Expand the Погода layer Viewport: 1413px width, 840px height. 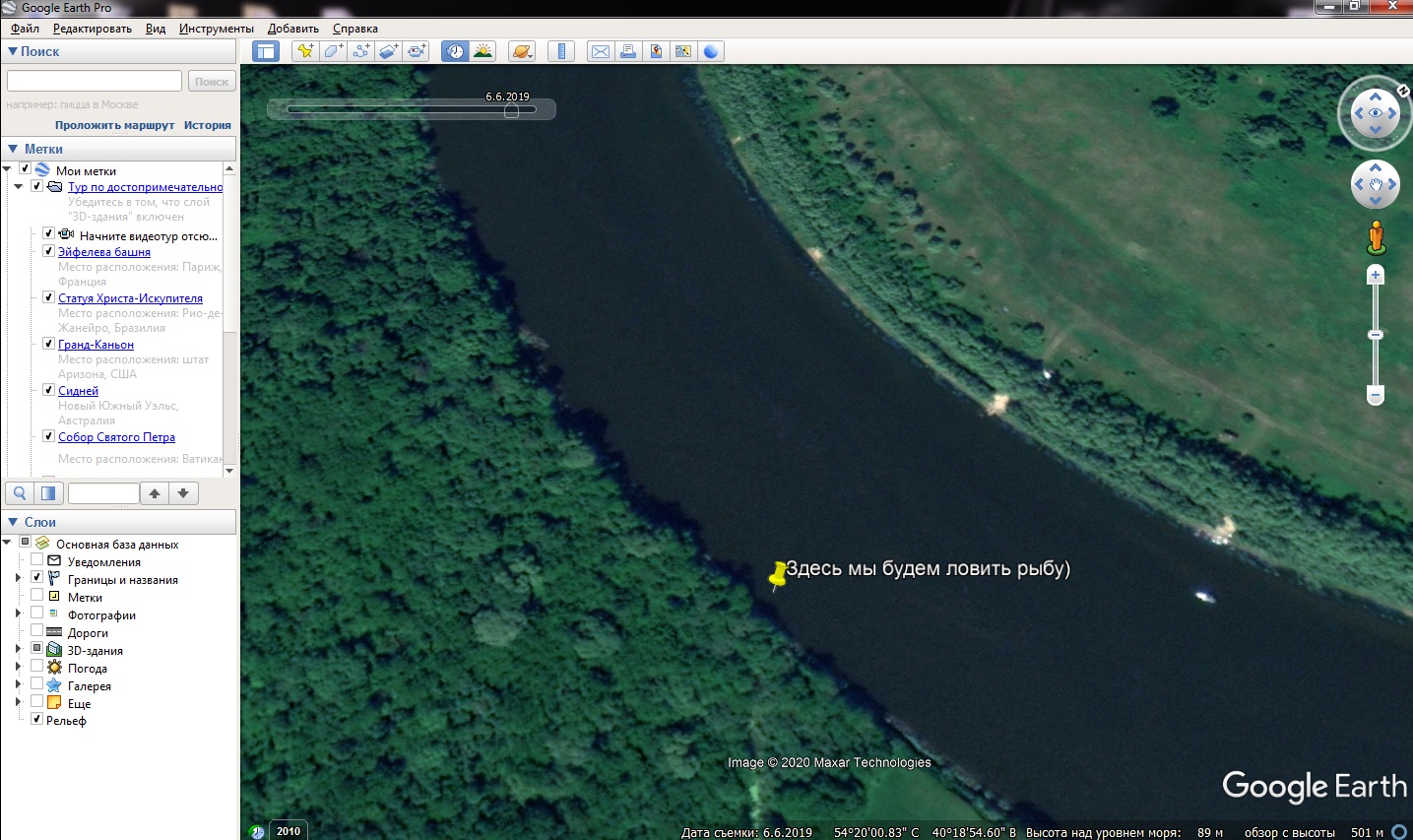point(19,667)
